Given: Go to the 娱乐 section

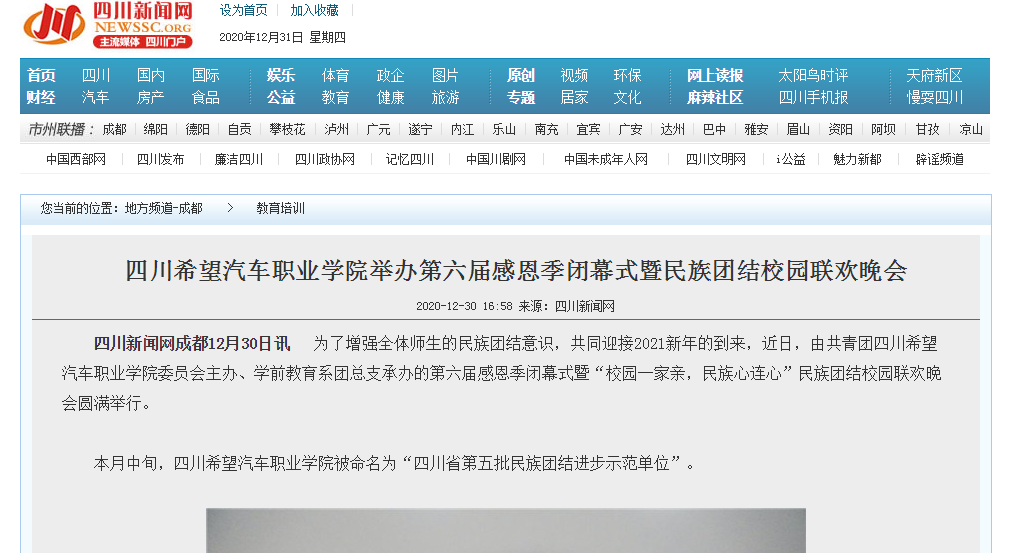Looking at the screenshot, I should (281, 75).
